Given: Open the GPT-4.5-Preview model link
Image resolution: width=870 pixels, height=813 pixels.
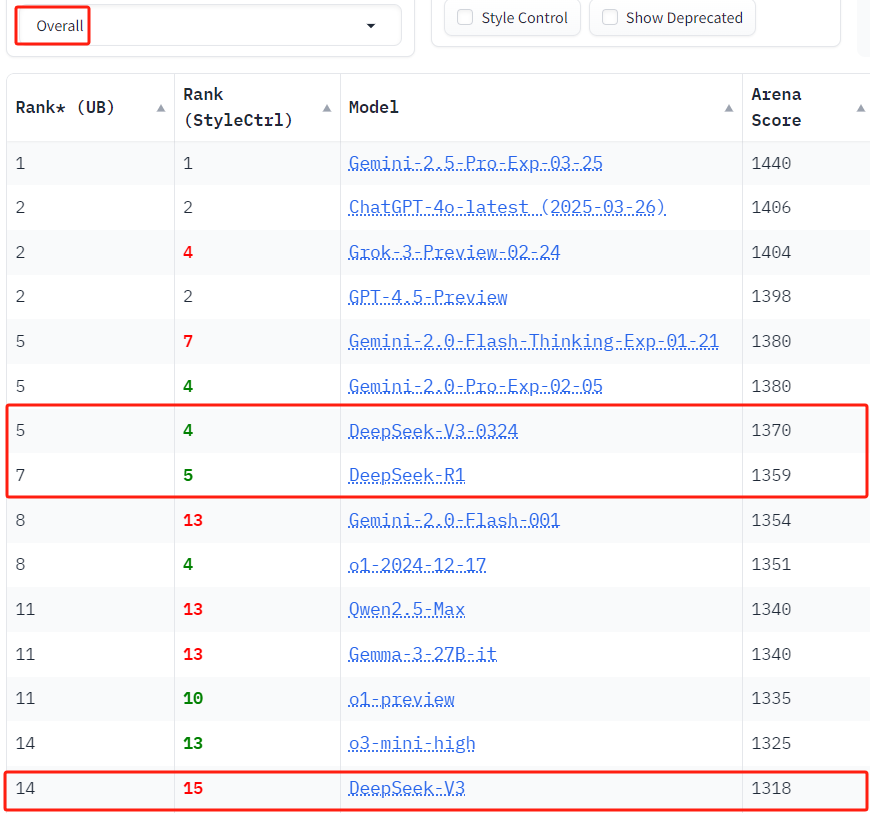Looking at the screenshot, I should point(428,297).
